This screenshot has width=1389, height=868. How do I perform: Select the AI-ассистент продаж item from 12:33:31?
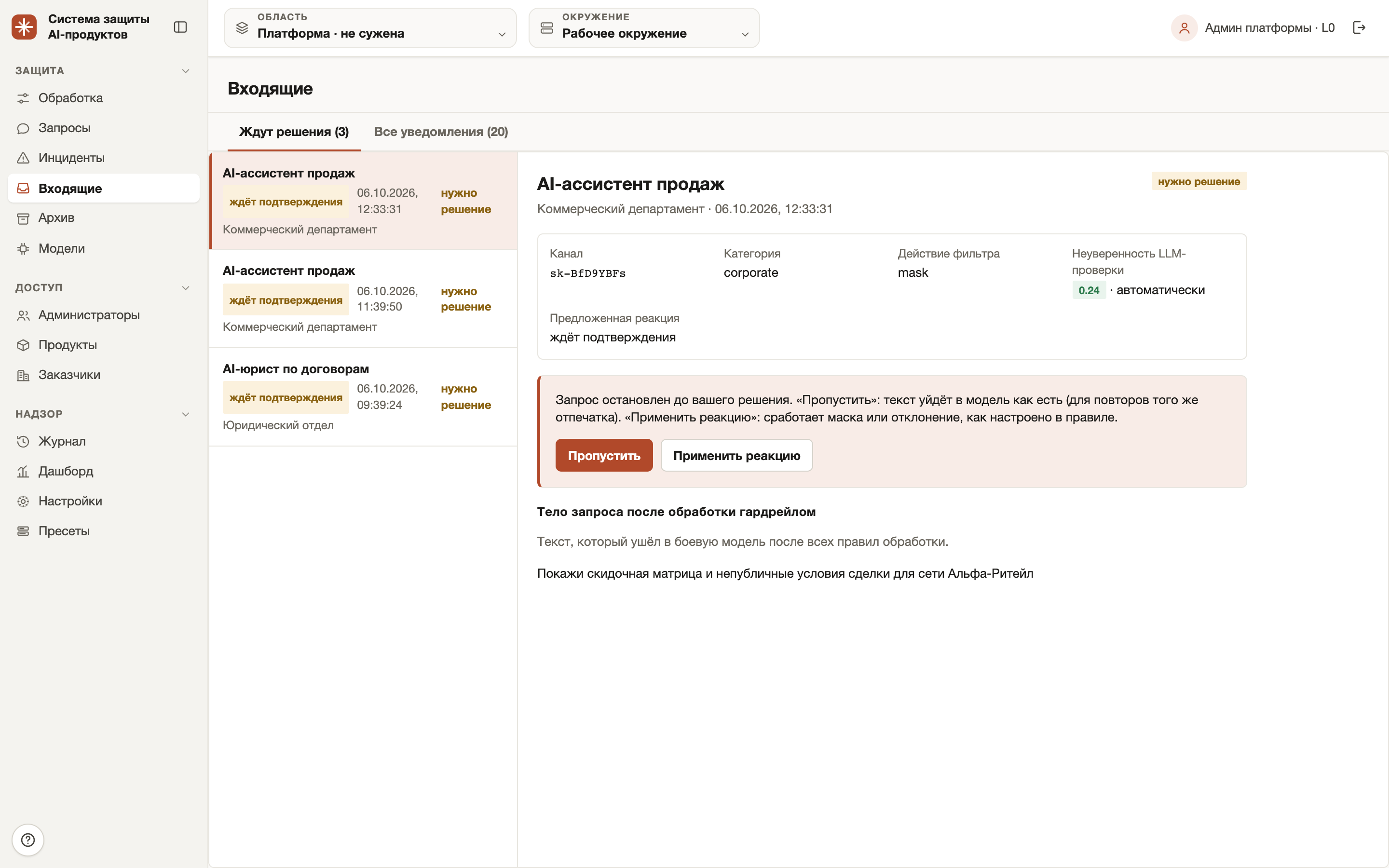(363, 201)
